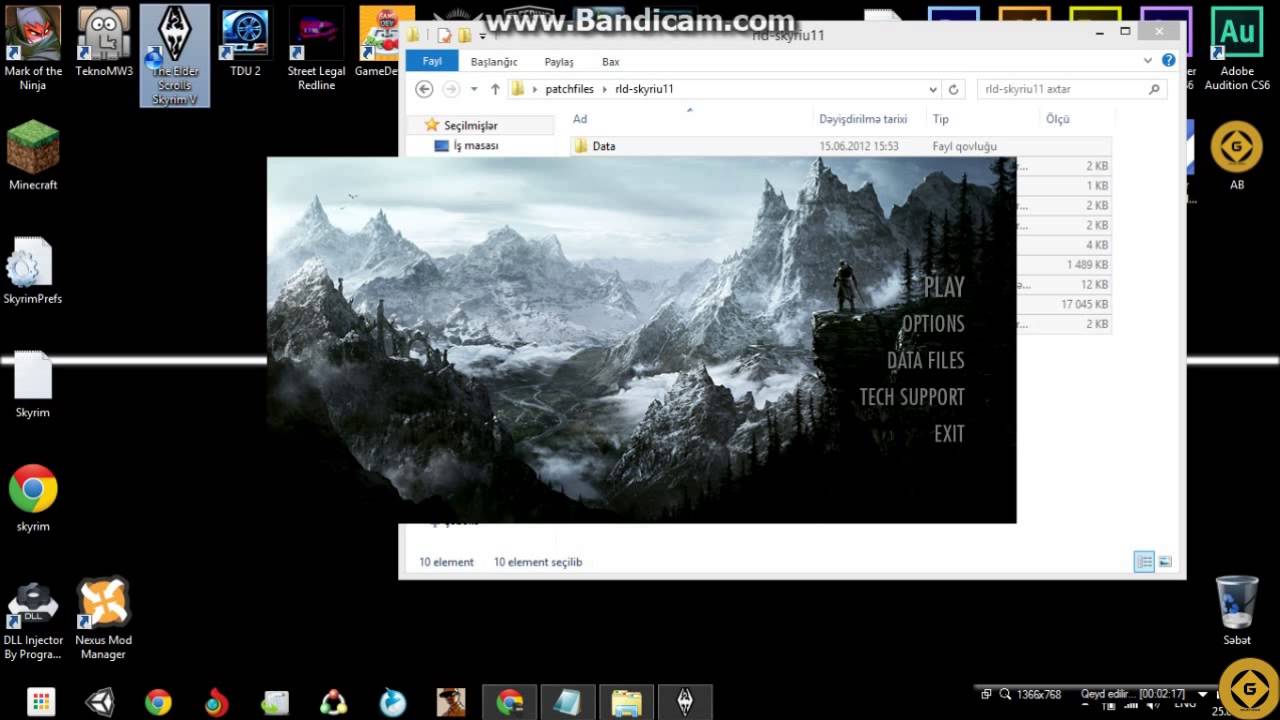1280x720 pixels.
Task: Launch Nexus Mod Manager shortcut
Action: click(104, 619)
